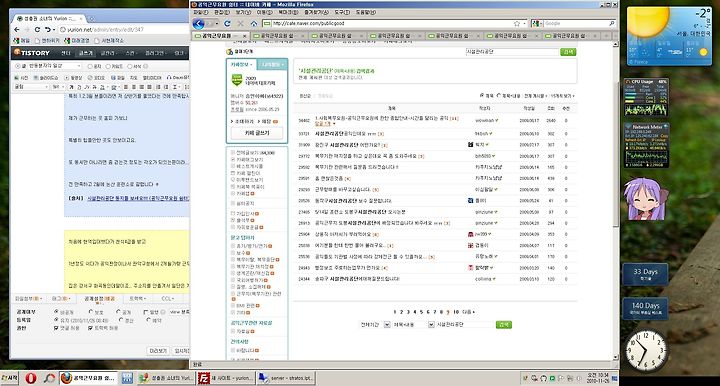This screenshot has width=720, height=386.
Task: Click the preview button in Tistory
Action: (158, 350)
